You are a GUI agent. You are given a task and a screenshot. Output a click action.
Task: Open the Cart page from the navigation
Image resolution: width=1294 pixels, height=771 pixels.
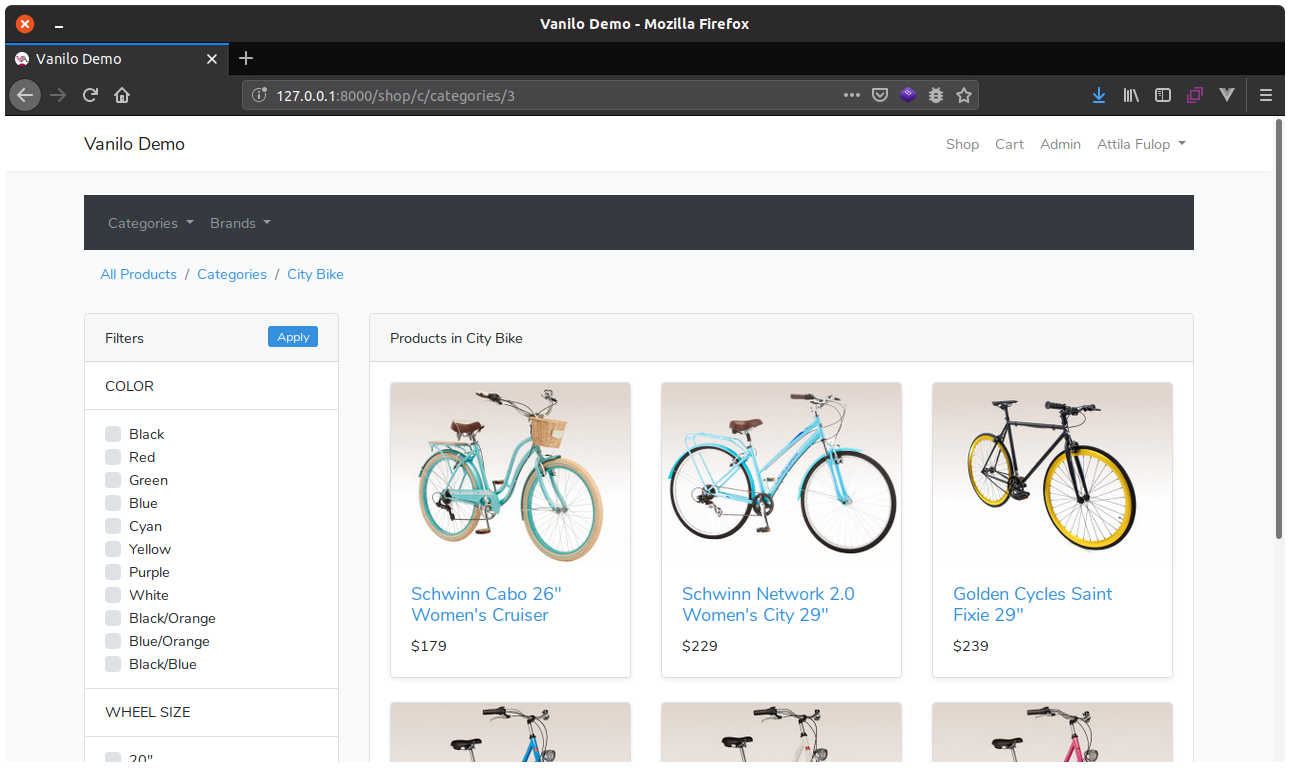click(1009, 144)
